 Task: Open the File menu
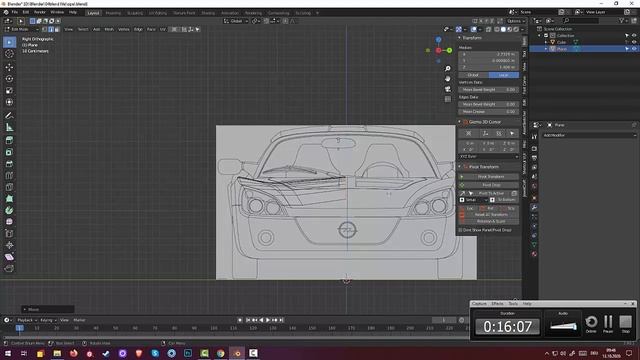point(15,12)
